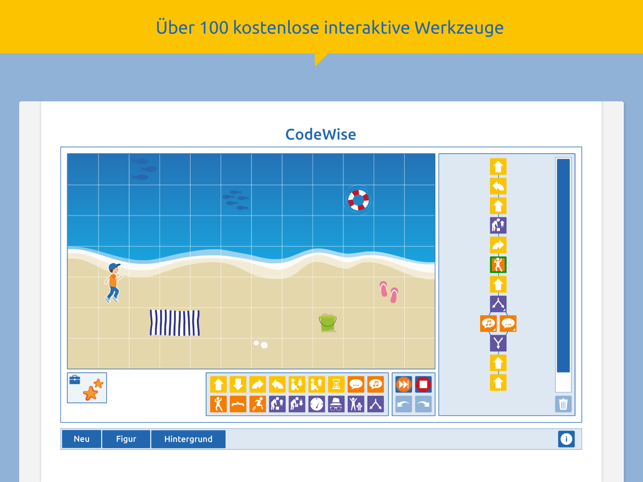The image size is (643, 482).
Task: Open the inventory box with starfish
Action: point(87,388)
